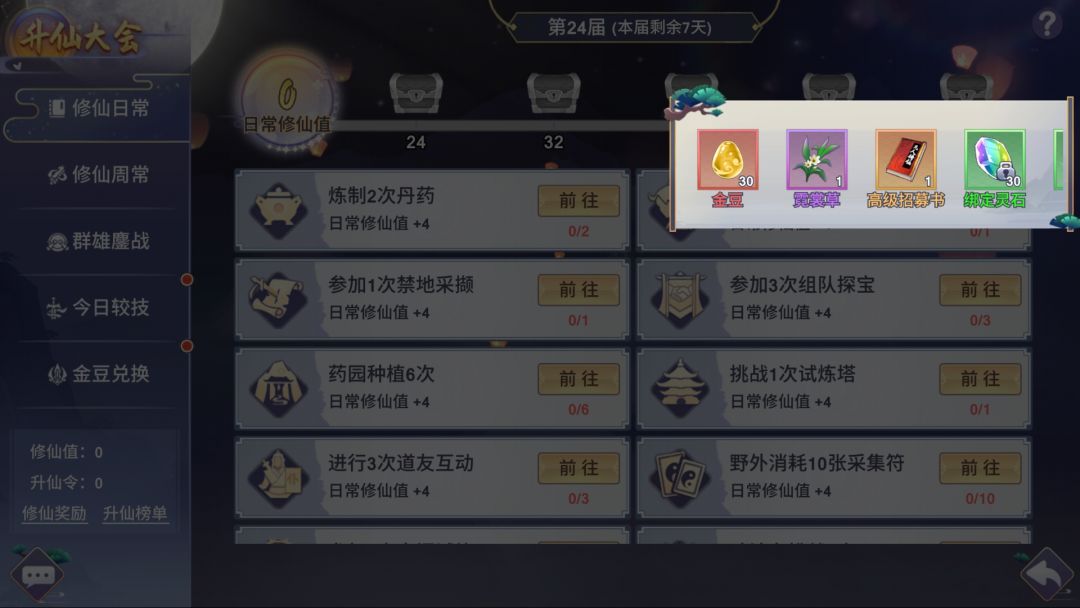Switch to the 修仙周常 tab
Image resolution: width=1080 pixels, height=608 pixels.
coord(96,174)
